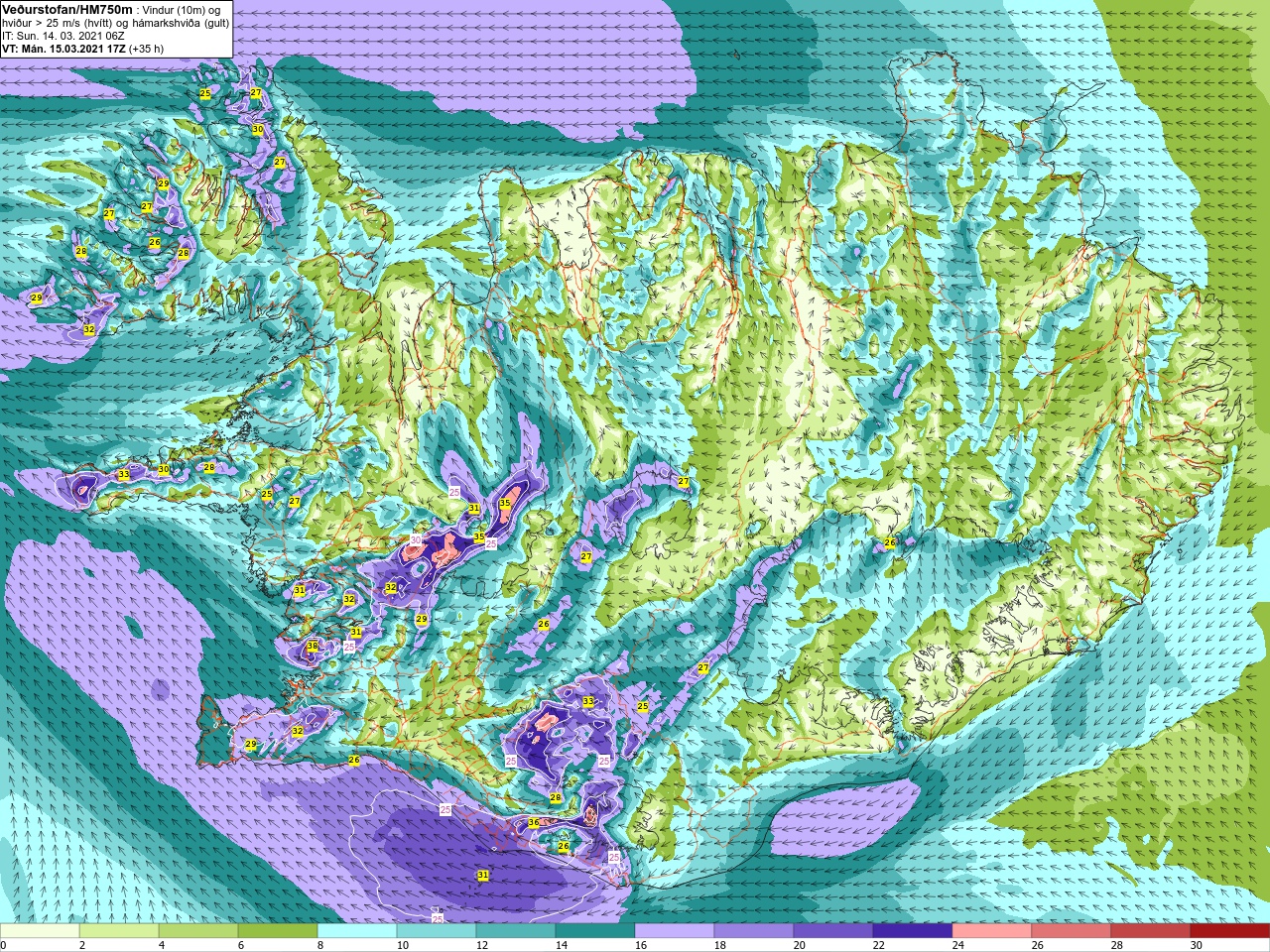Select the dark red legend swatch above 30 m/s
The height and width of the screenshot is (952, 1270).
pyautogui.click(x=1230, y=931)
